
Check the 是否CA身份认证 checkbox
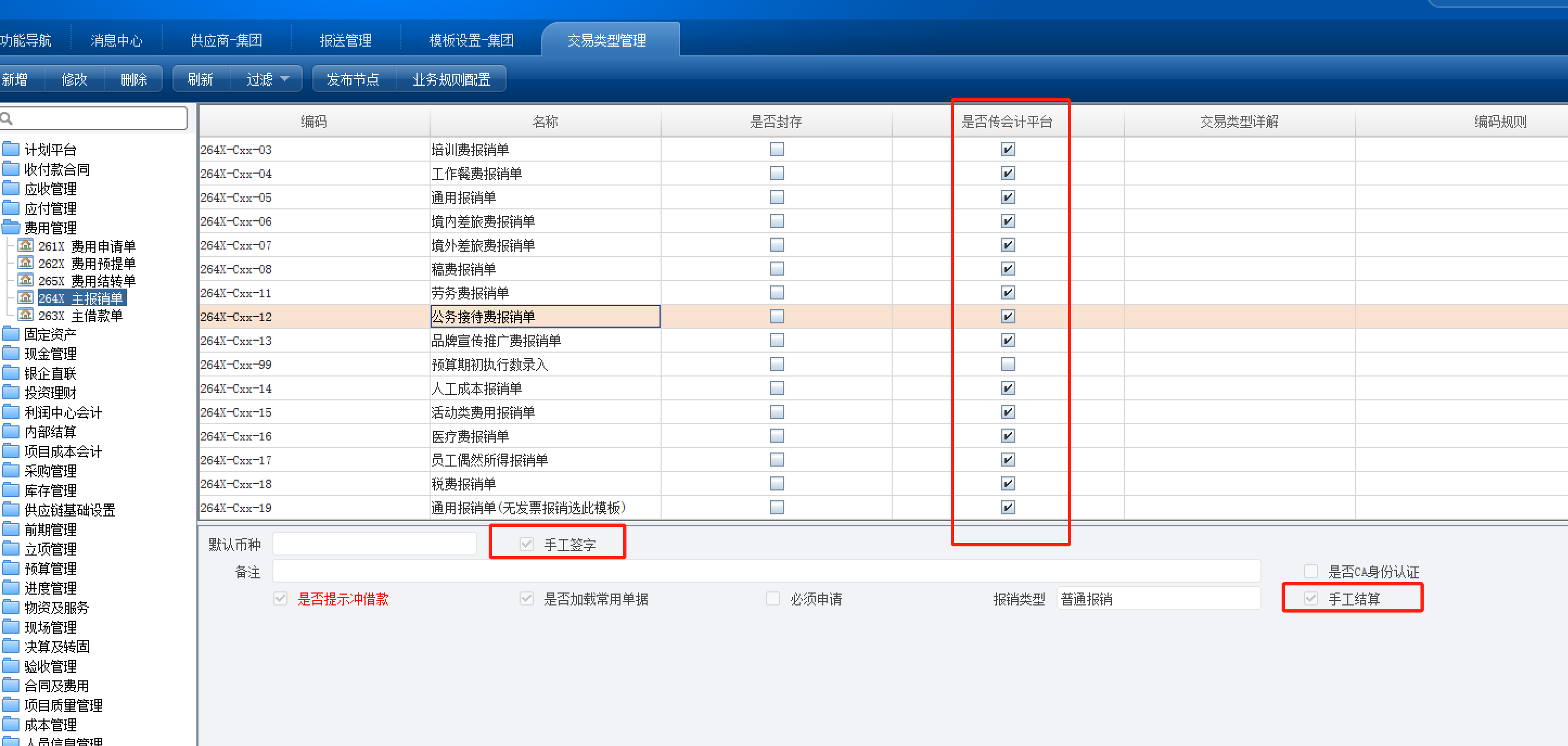(x=1310, y=571)
